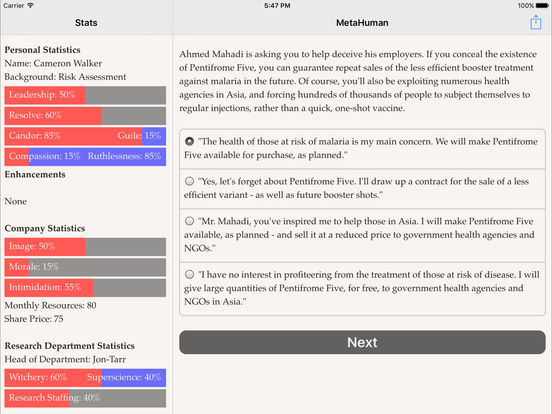Screen dimensions: 552x414
Task: Click the Compassion and Ruthlessness bar
Action: (x=85, y=156)
